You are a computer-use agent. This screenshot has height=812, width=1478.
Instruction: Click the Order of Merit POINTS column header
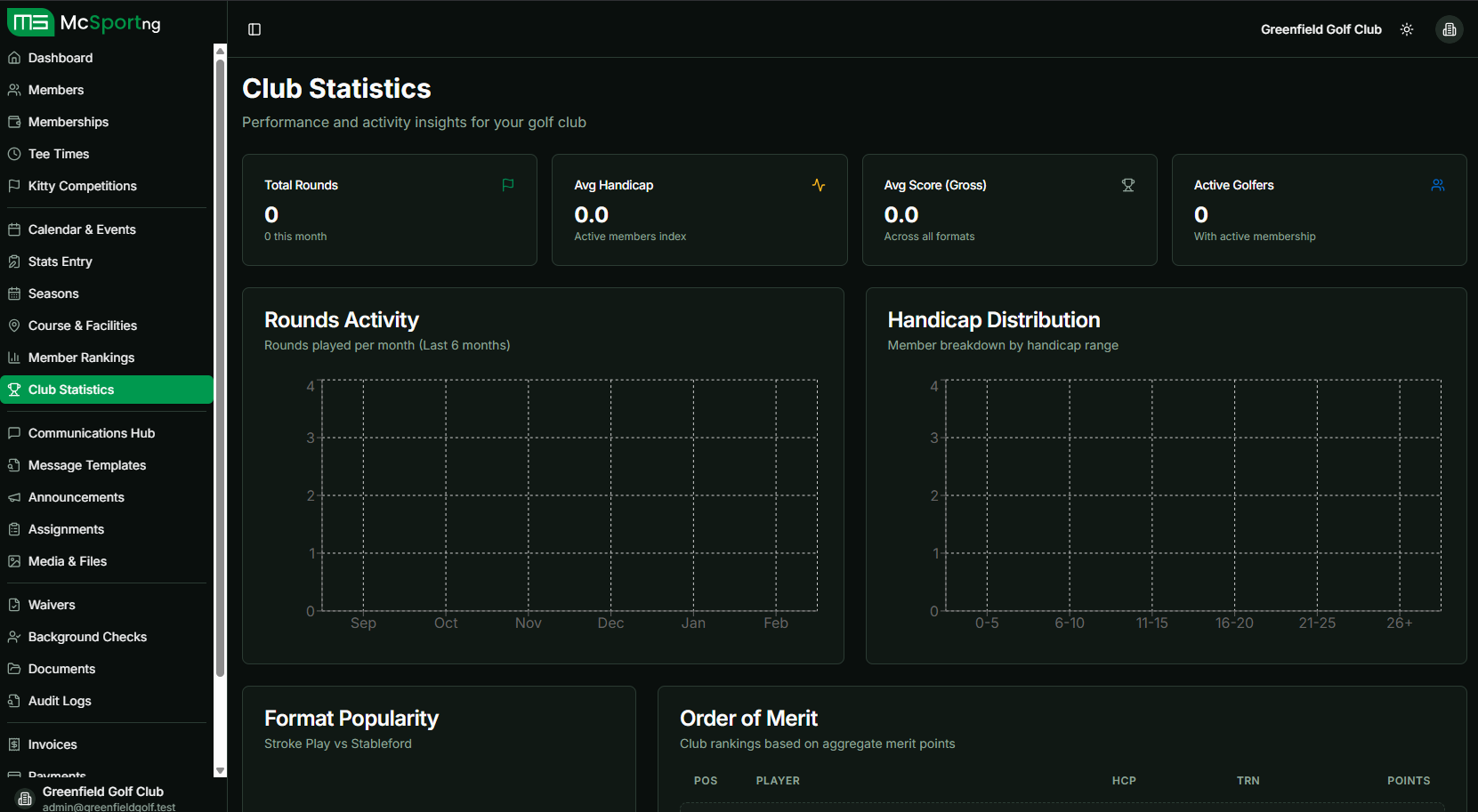[1409, 780]
